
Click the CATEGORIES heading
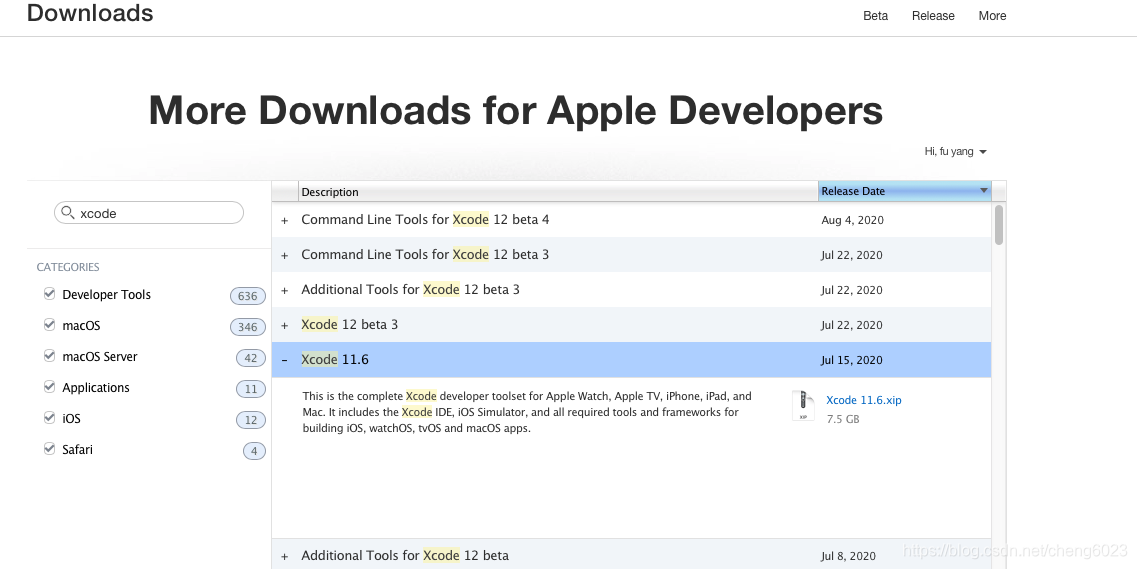pyautogui.click(x=68, y=267)
